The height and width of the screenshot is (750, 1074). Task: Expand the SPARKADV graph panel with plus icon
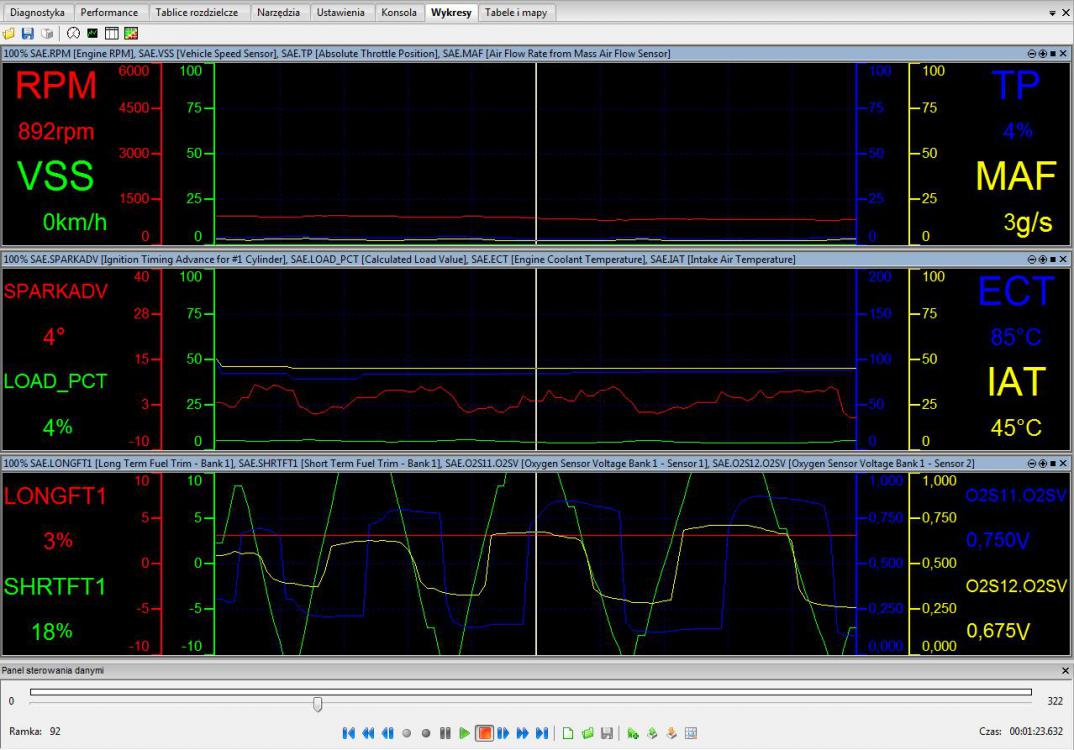pos(1041,260)
